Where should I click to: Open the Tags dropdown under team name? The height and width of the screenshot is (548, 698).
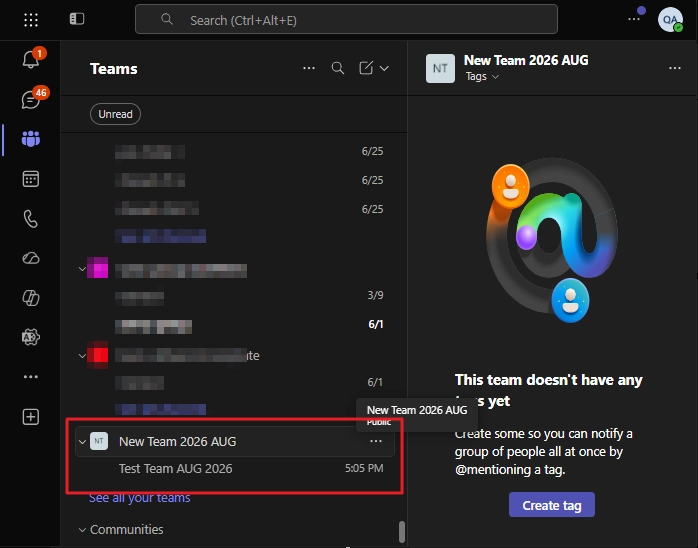[x=482, y=77]
